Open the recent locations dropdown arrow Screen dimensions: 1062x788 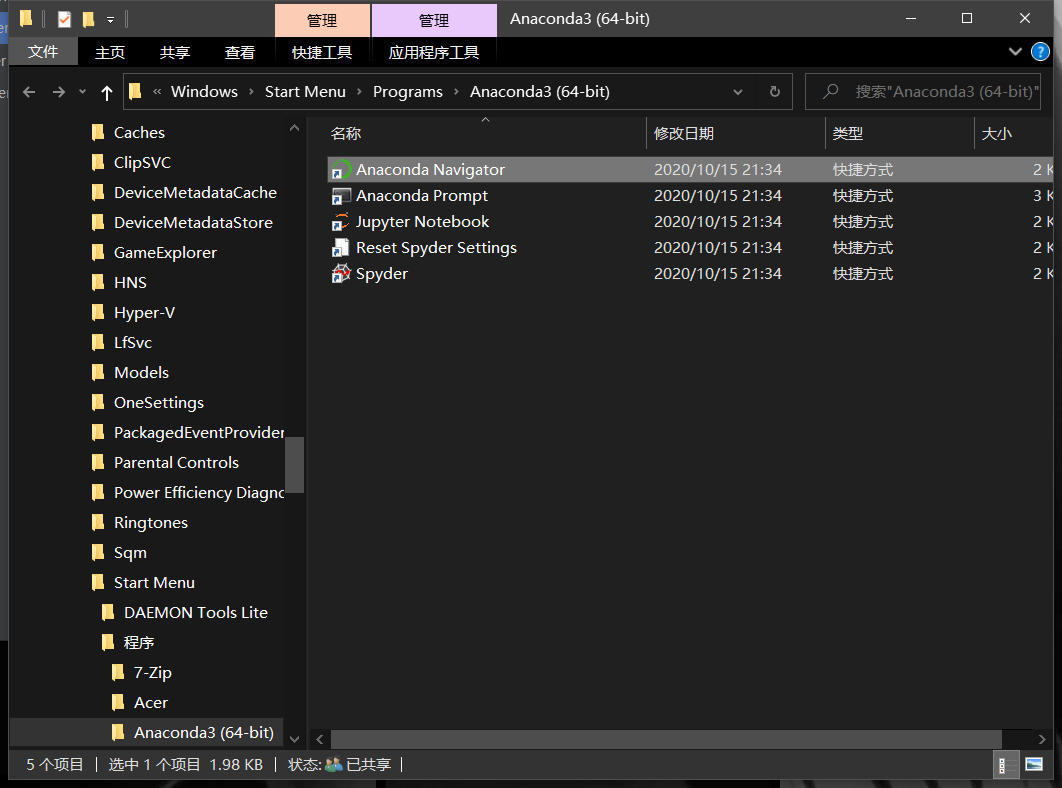(83, 91)
